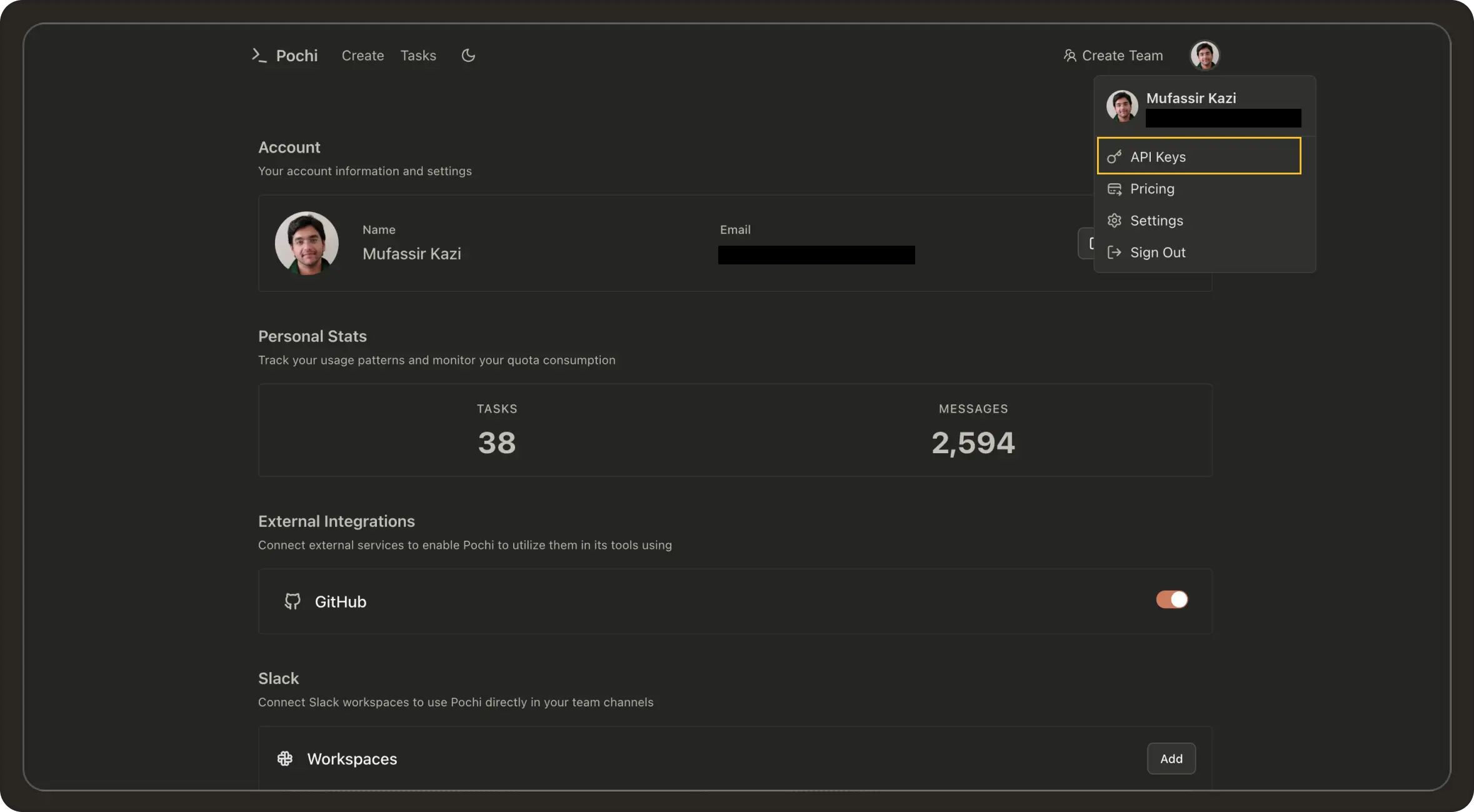
Task: Click the Create Team people icon
Action: [x=1070, y=56]
